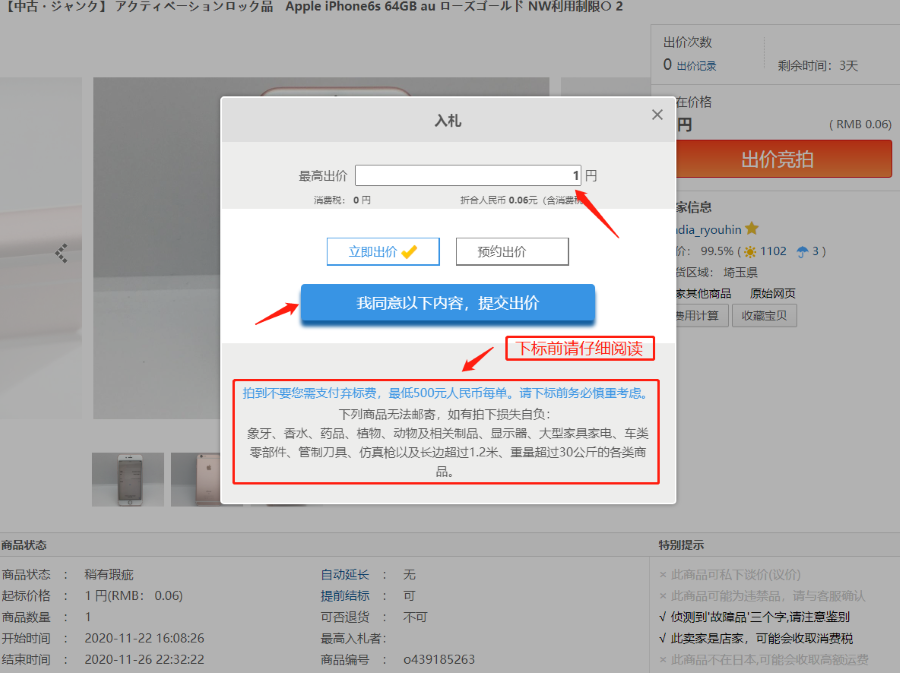Click the 费用计算 fee calculator button
Viewport: 900px width, 673px height.
(699, 314)
